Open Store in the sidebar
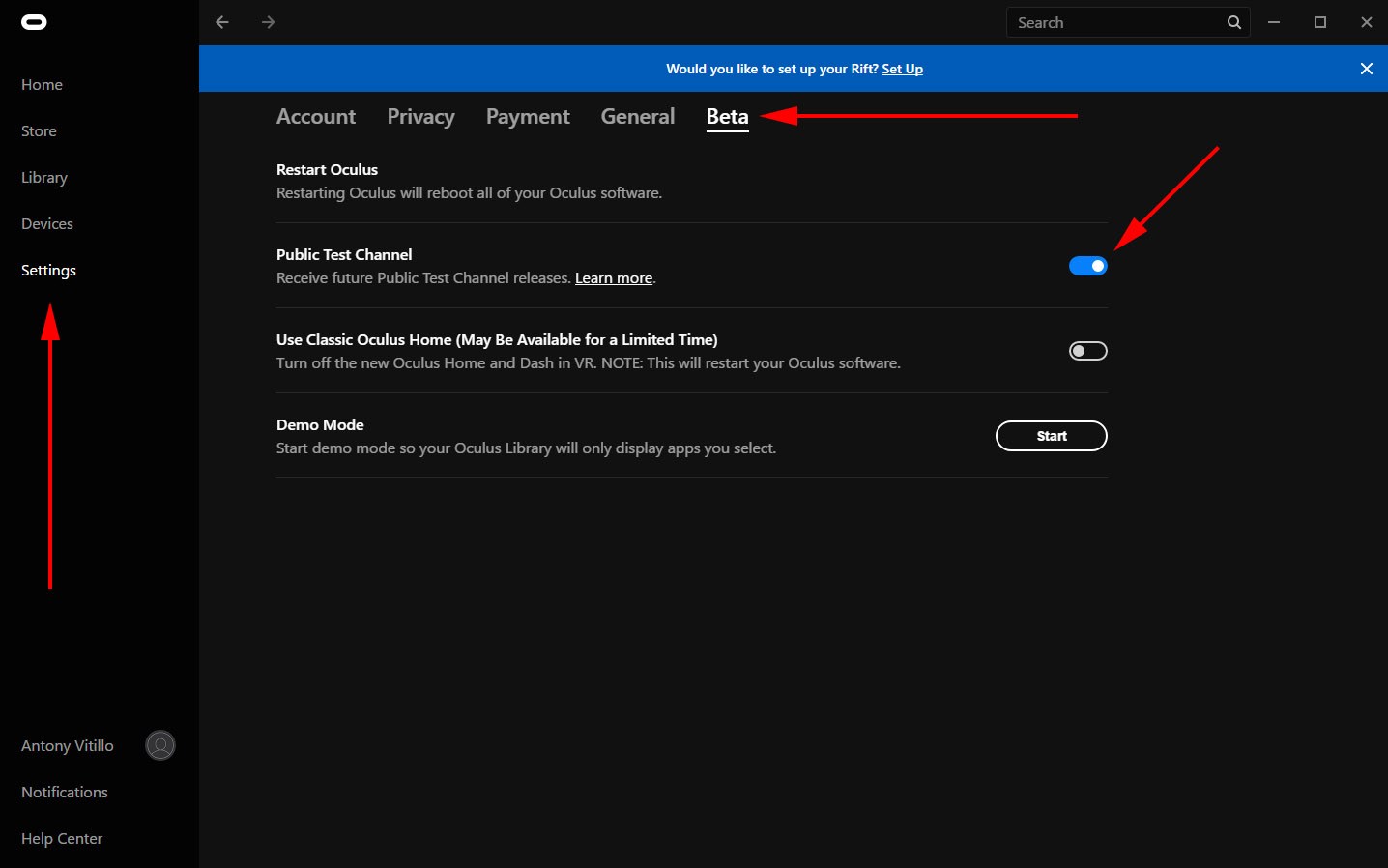1388x868 pixels. click(x=39, y=131)
